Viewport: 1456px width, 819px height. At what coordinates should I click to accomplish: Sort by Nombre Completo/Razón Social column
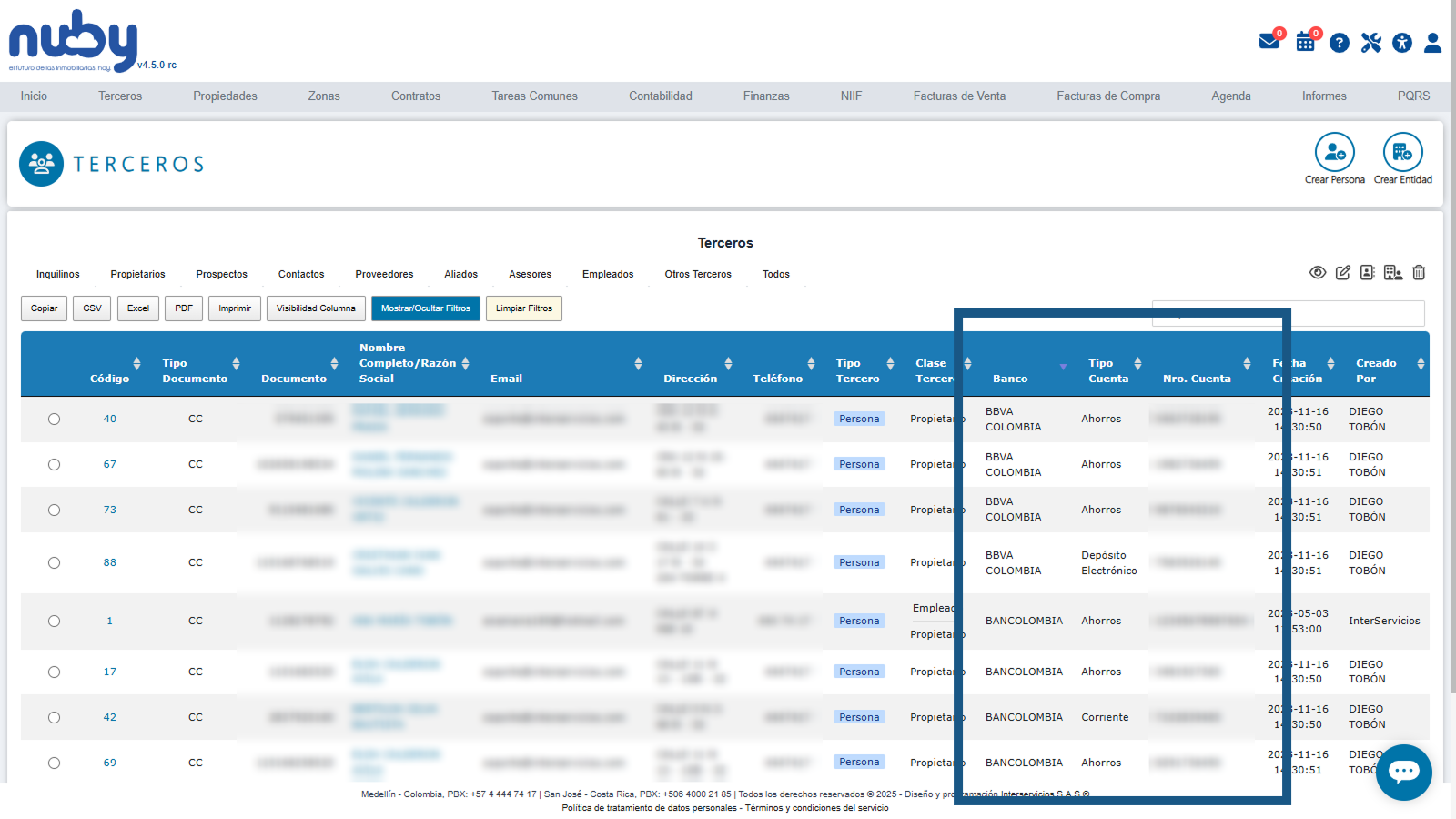pyautogui.click(x=465, y=364)
